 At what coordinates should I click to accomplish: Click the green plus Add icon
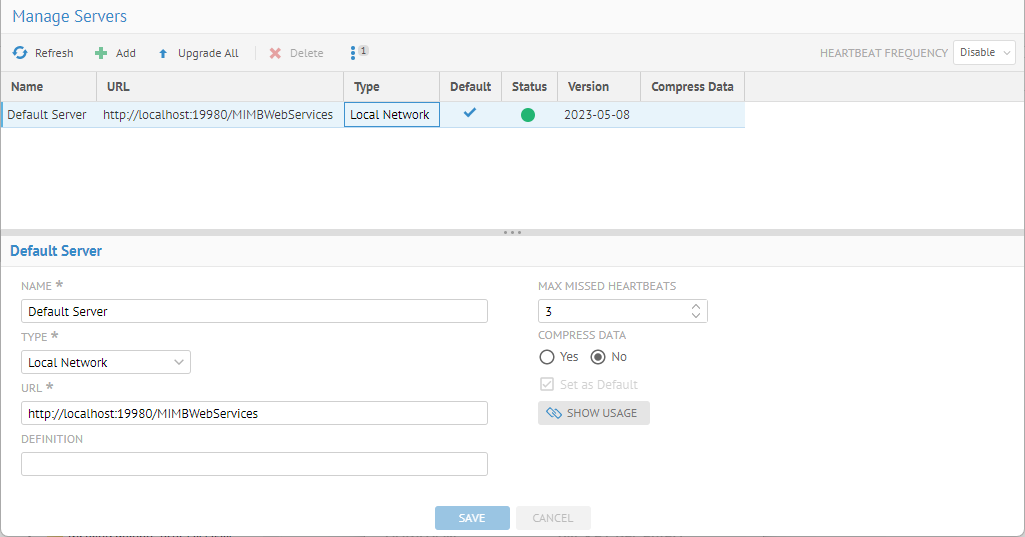[101, 53]
